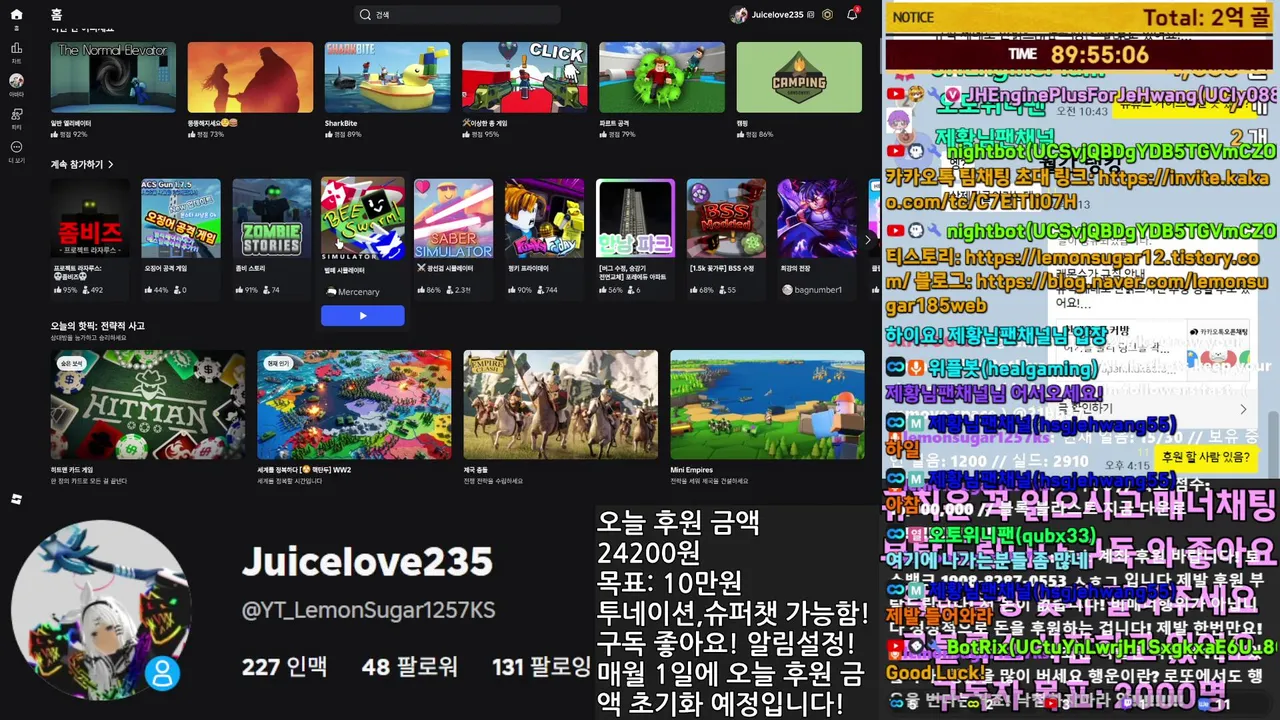Image resolution: width=1280 pixels, height=720 pixels.
Task: Open the 세계를 정복하다 WW2 map banner
Action: 354,404
